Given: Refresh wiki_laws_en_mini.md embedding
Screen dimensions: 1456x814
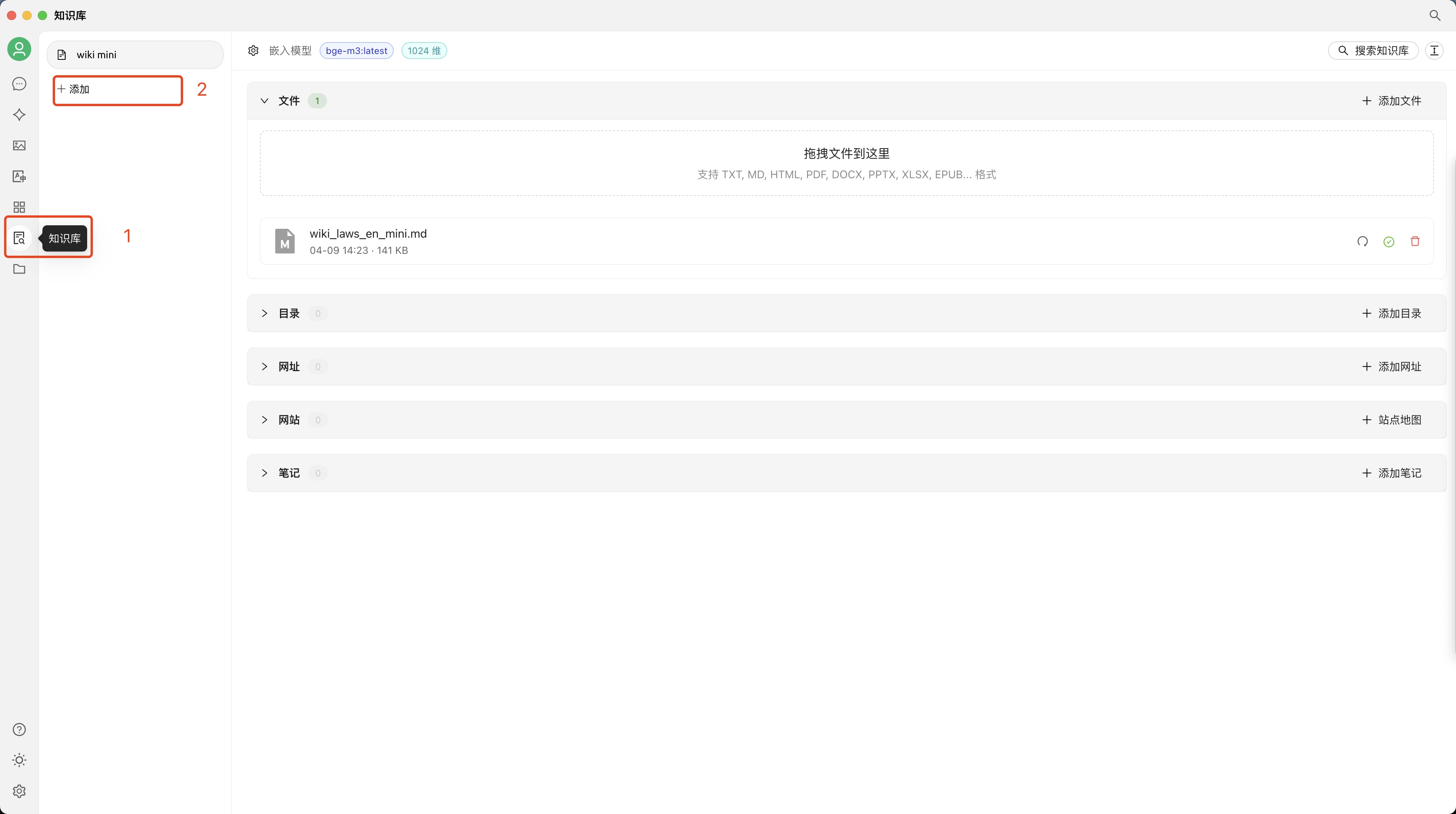Looking at the screenshot, I should [1363, 241].
